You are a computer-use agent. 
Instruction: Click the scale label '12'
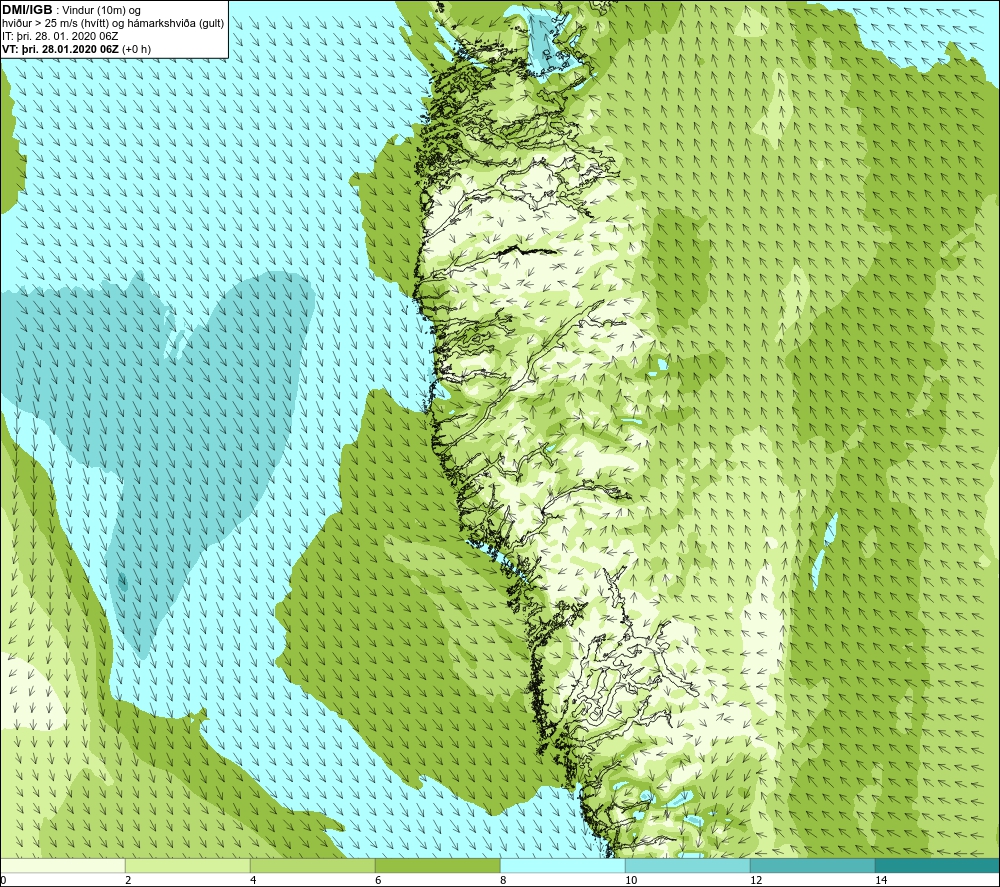tap(756, 880)
